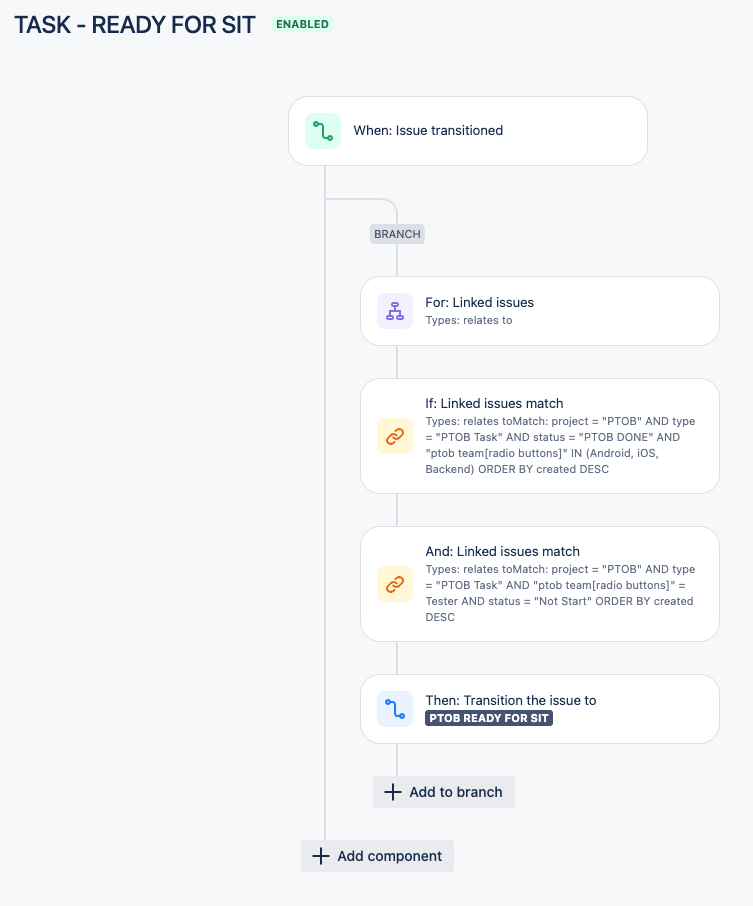Click the blue Transition the issue icon
Viewport: 753px width, 906px height.
pyautogui.click(x=395, y=709)
